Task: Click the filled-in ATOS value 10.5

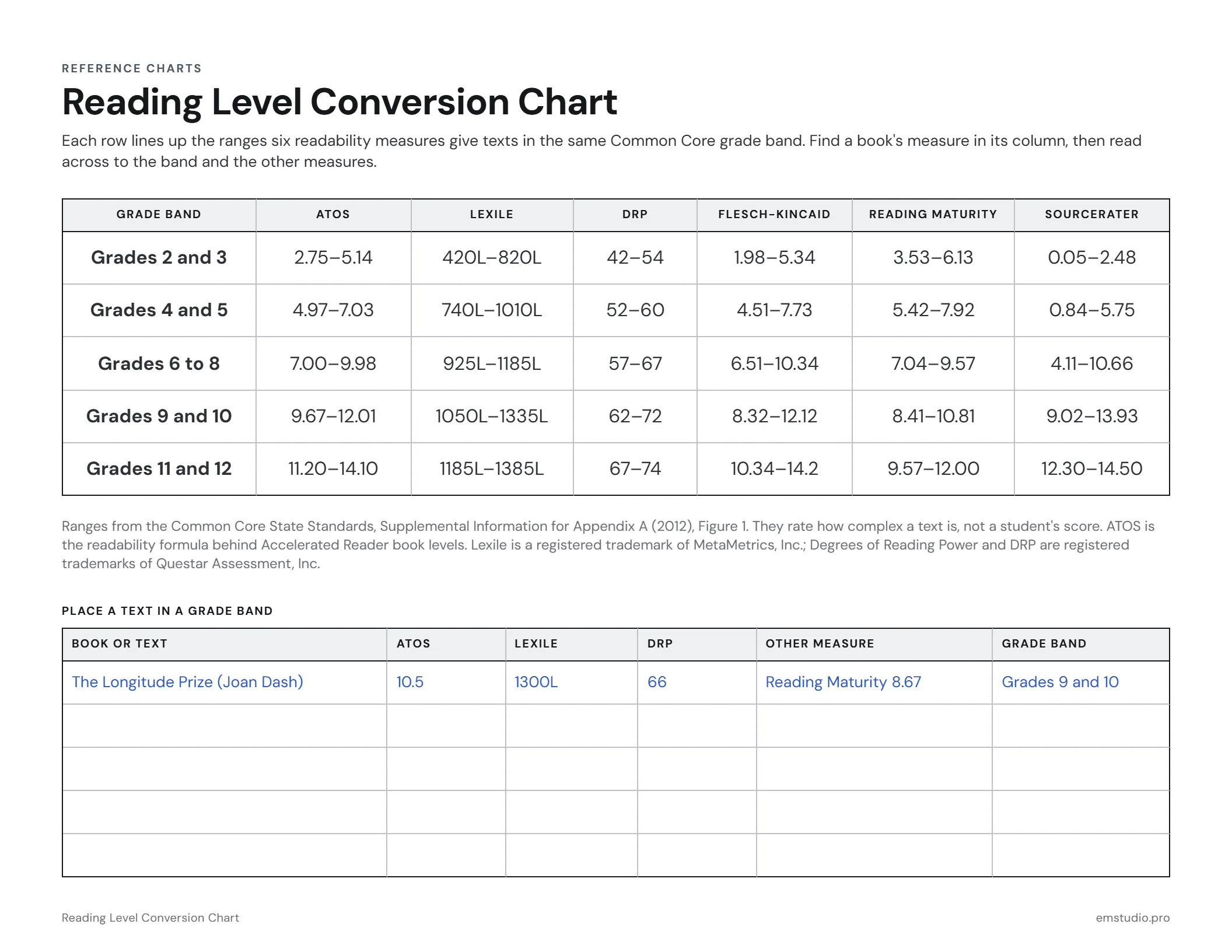Action: pos(410,682)
